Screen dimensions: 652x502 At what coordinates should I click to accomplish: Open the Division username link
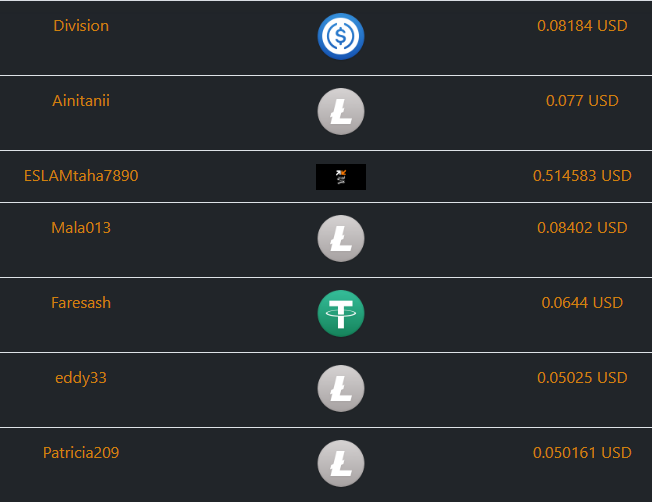click(81, 26)
